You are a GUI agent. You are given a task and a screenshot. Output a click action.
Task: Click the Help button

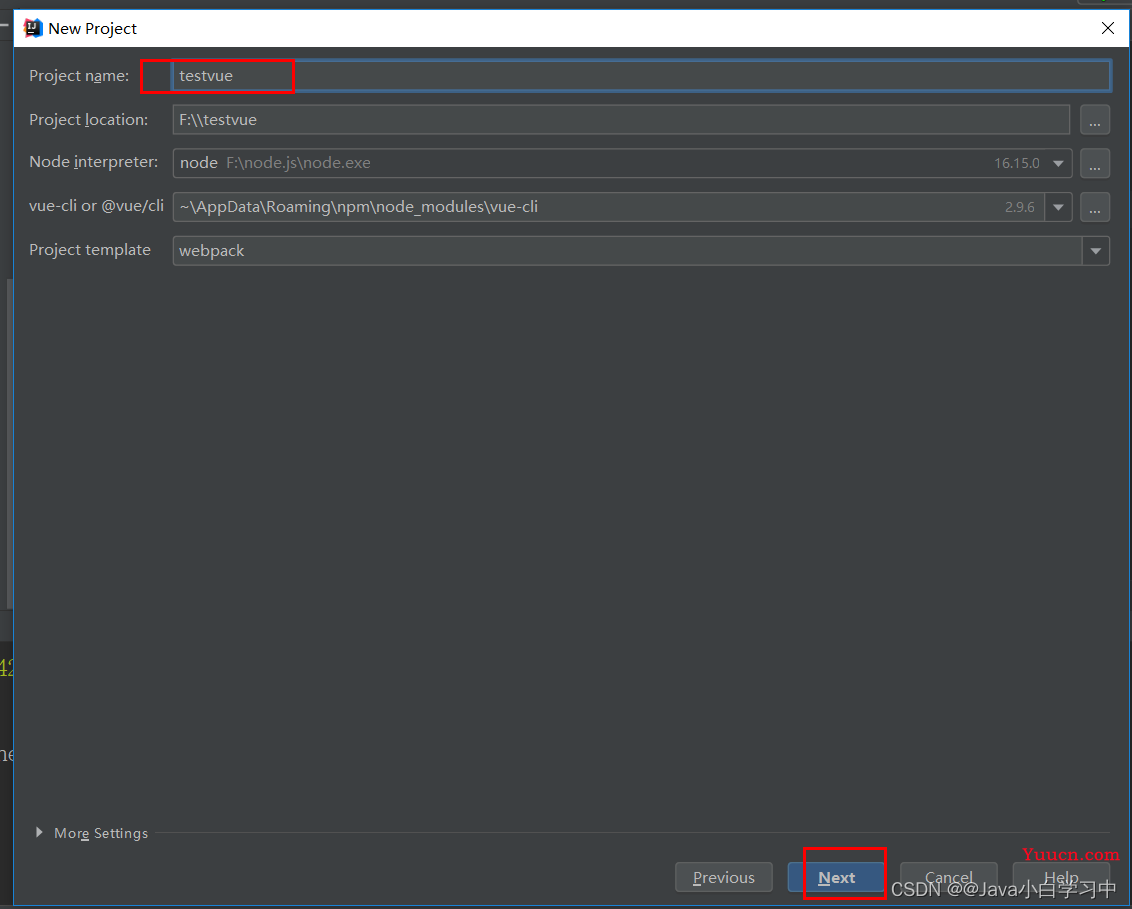(x=1061, y=877)
